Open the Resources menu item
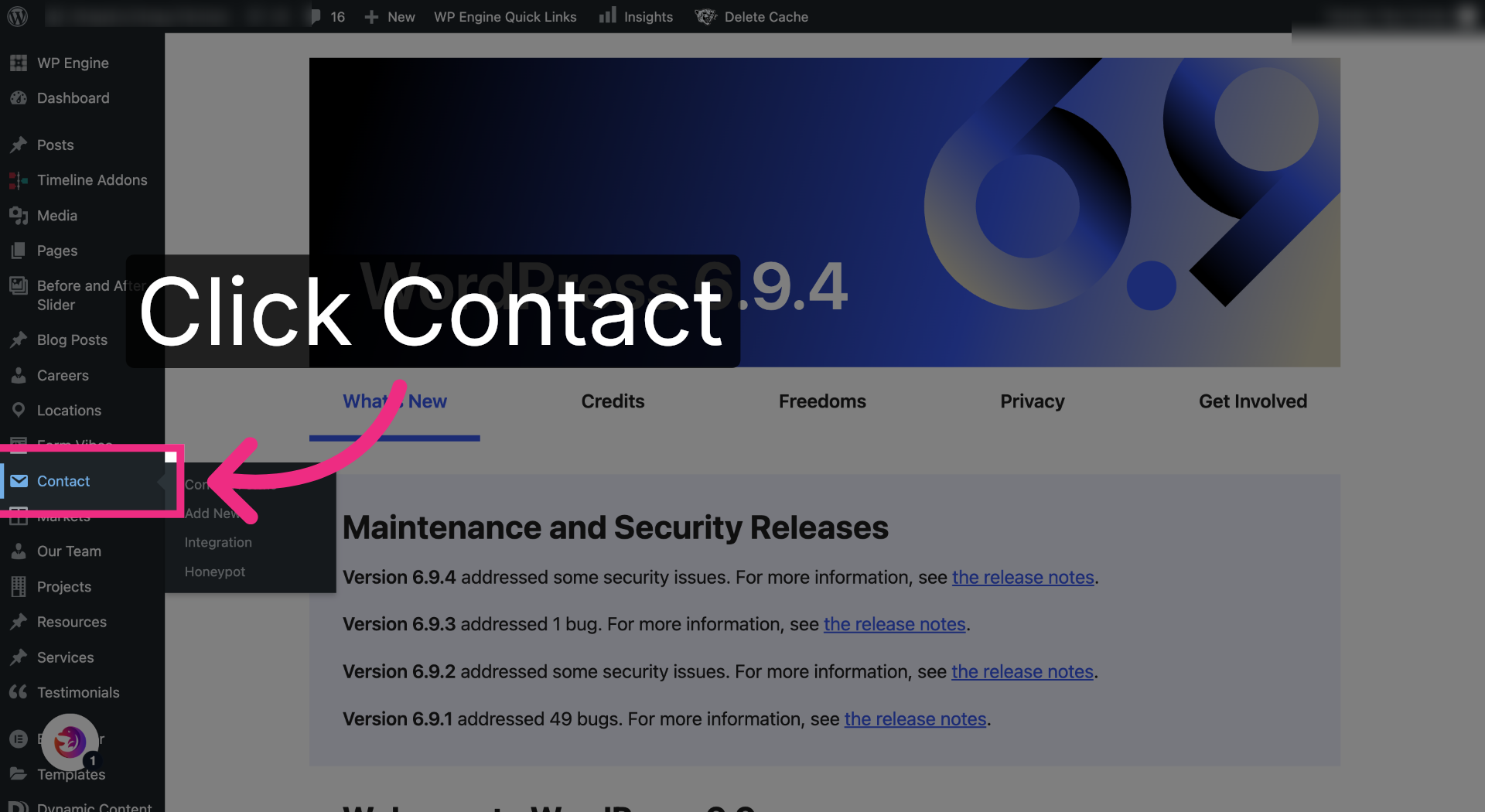The image size is (1485, 812). (x=72, y=622)
